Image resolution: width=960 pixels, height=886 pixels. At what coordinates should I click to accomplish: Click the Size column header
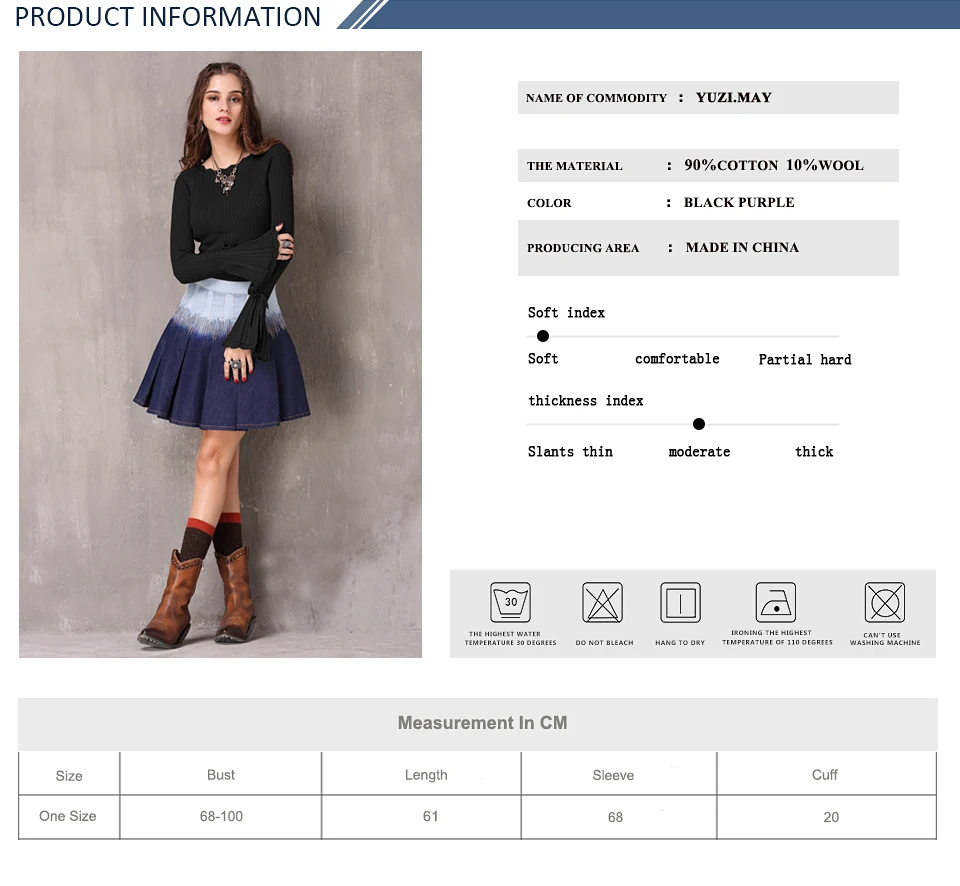click(x=69, y=776)
